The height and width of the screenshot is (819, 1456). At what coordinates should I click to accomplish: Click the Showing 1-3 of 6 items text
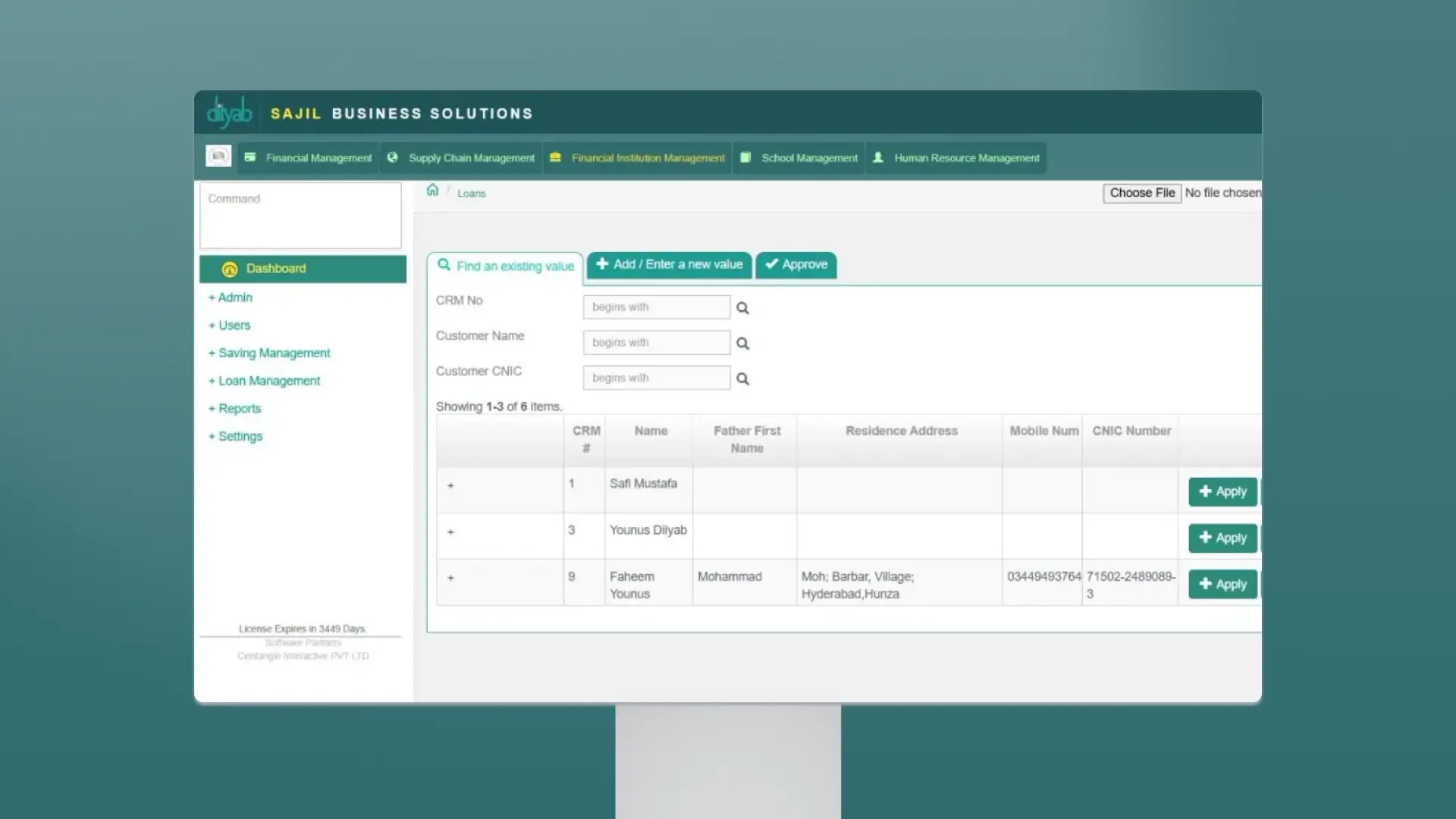[499, 406]
